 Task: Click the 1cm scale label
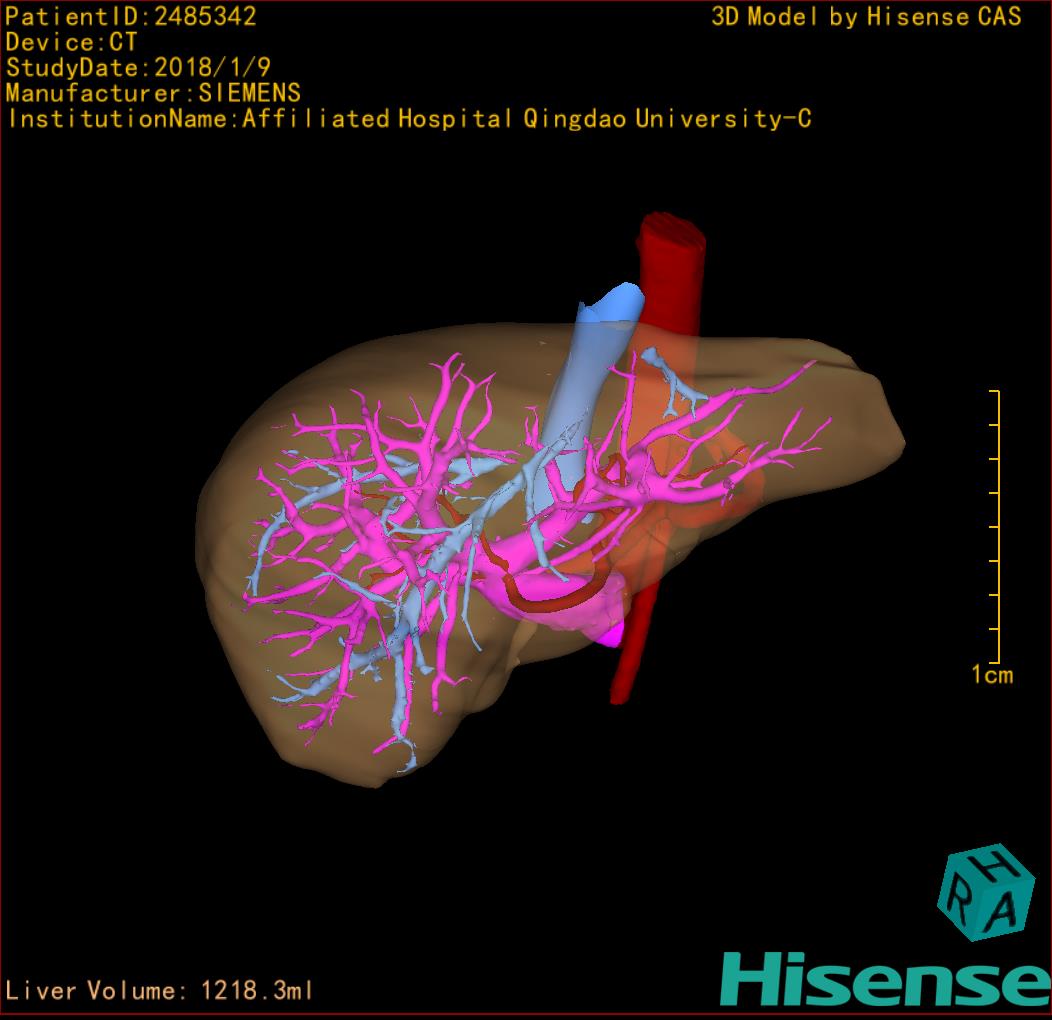coord(992,674)
